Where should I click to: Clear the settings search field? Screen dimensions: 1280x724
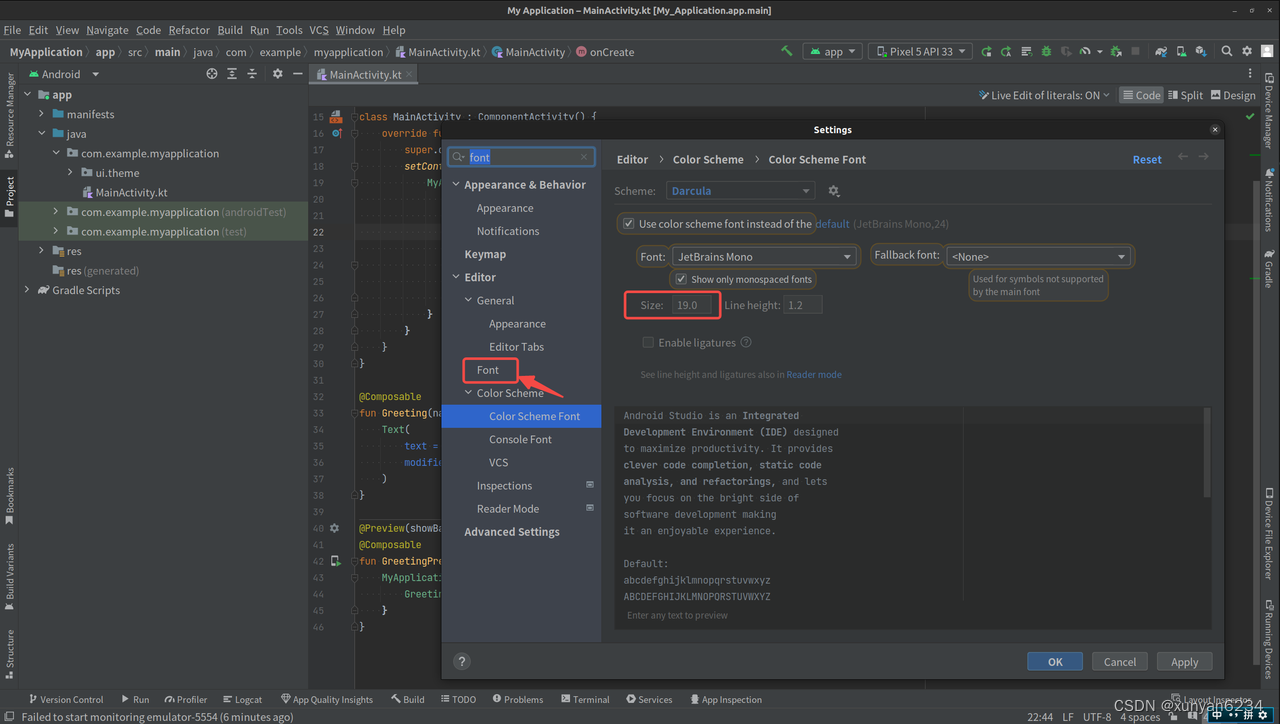tap(585, 157)
